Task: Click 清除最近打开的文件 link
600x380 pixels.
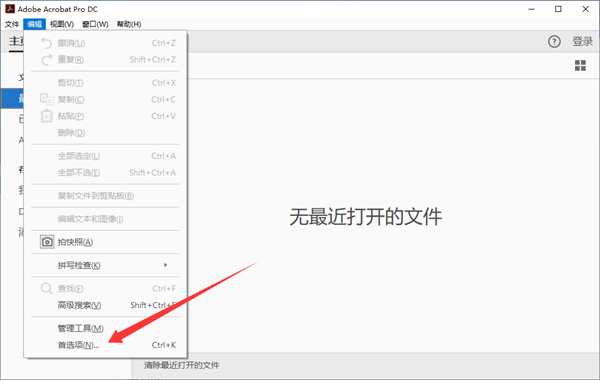Action: point(181,365)
